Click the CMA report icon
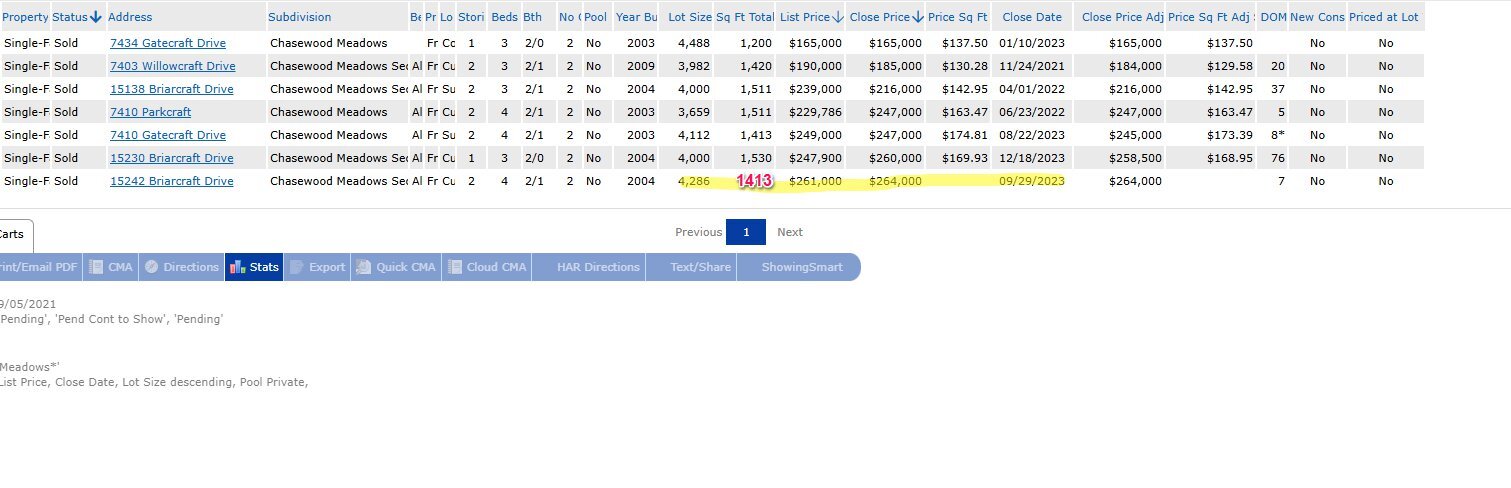 click(x=97, y=267)
